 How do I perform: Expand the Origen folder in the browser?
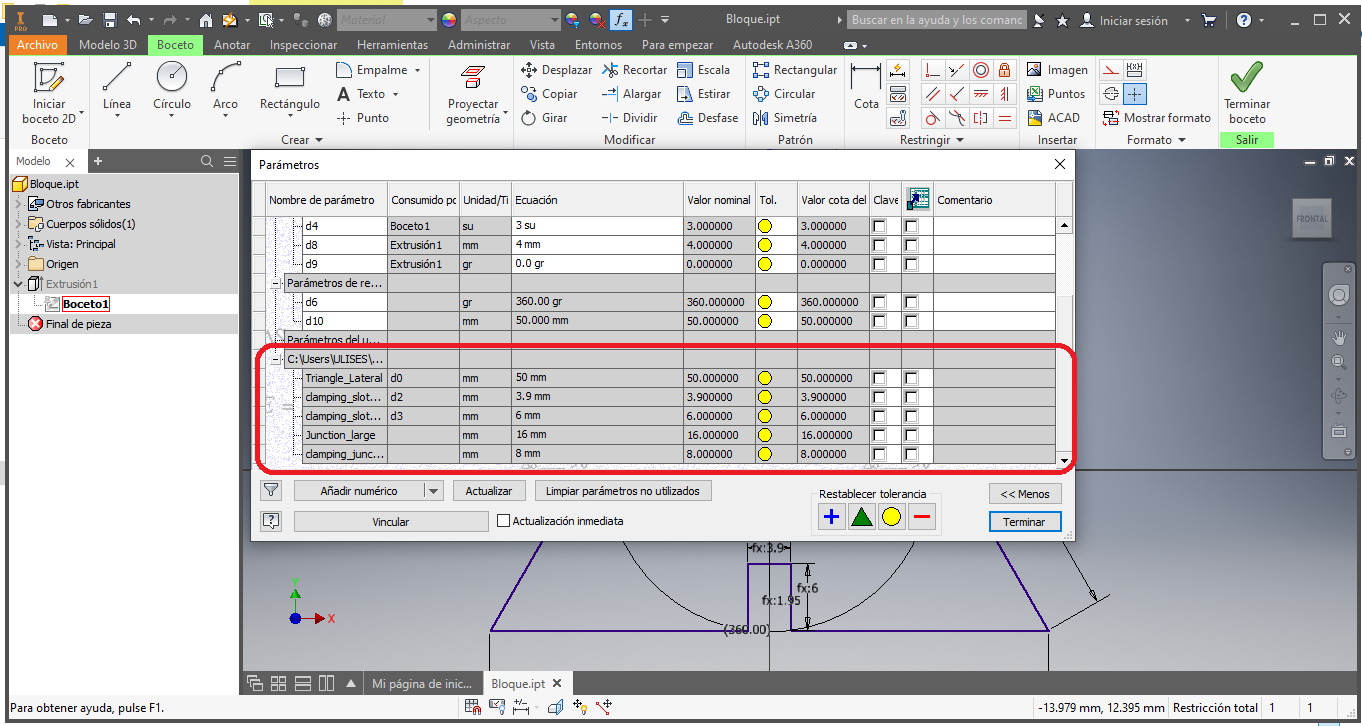point(19,264)
